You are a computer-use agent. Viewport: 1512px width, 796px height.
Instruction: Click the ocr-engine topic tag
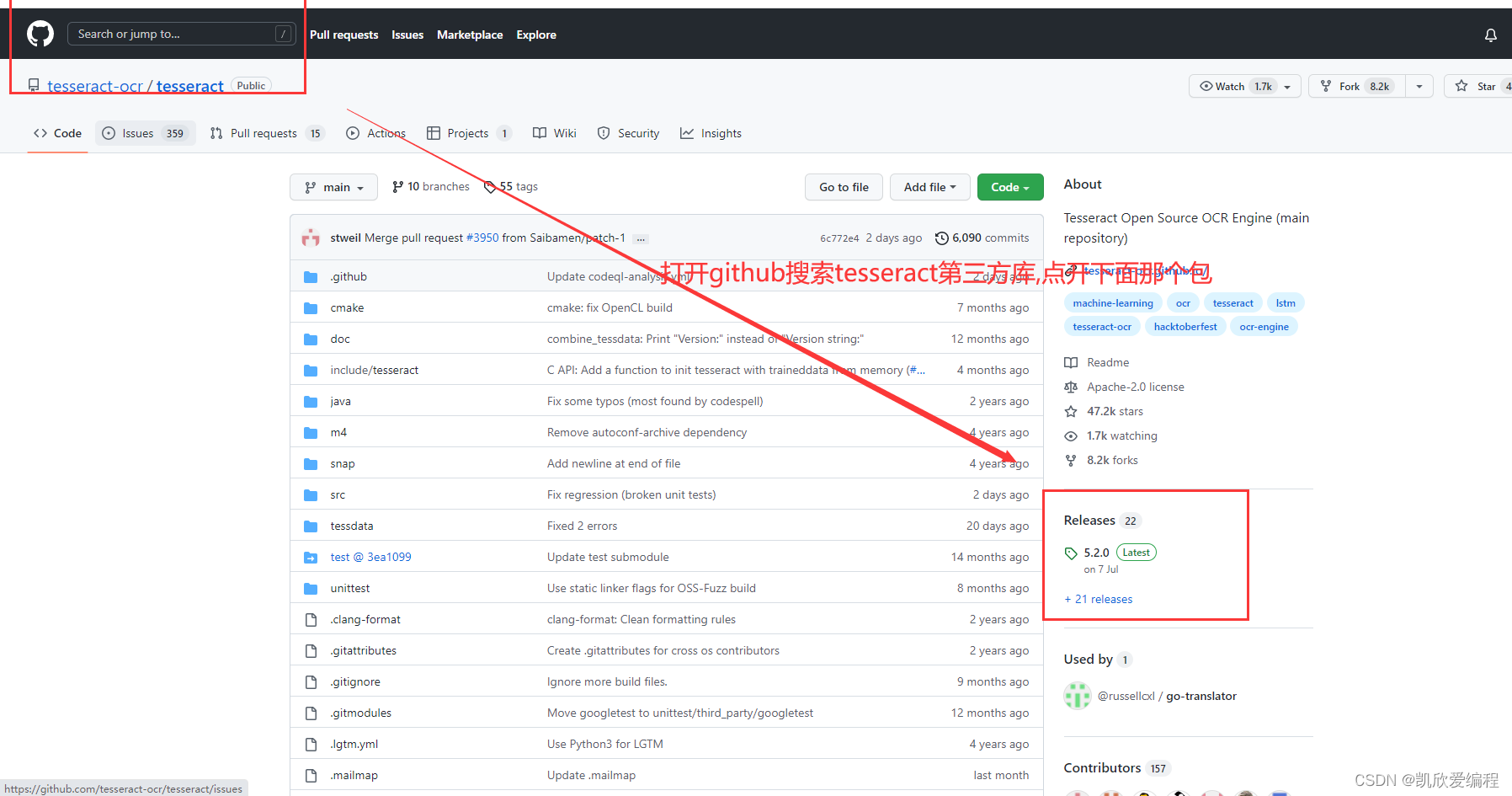click(x=1264, y=327)
